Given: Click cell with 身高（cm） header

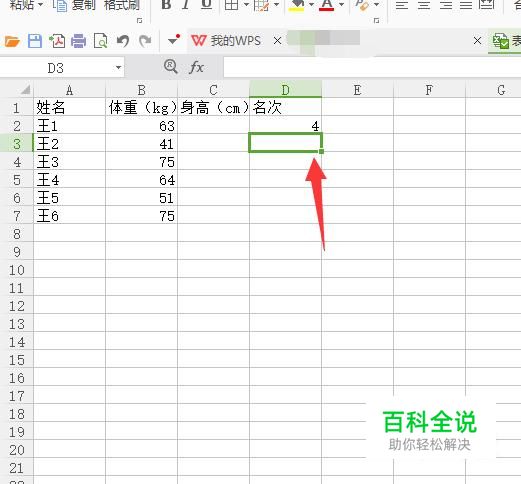Looking at the screenshot, I should 213,107.
